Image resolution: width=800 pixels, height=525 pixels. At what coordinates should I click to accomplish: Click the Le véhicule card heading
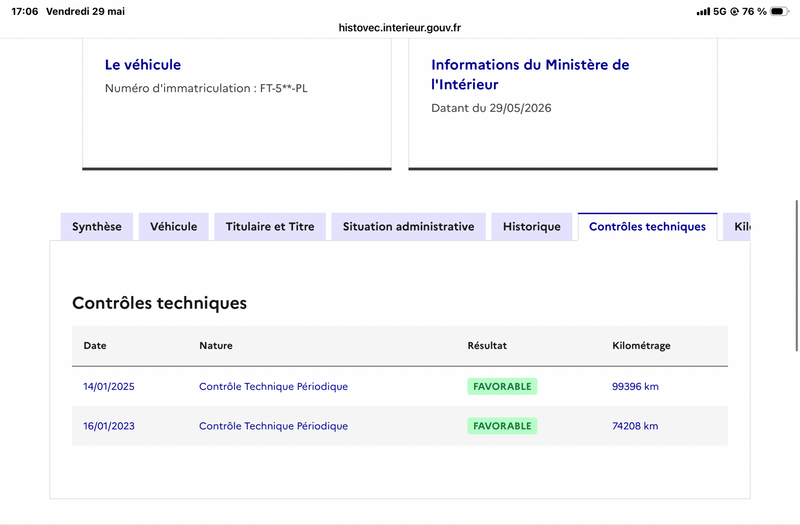pos(143,65)
